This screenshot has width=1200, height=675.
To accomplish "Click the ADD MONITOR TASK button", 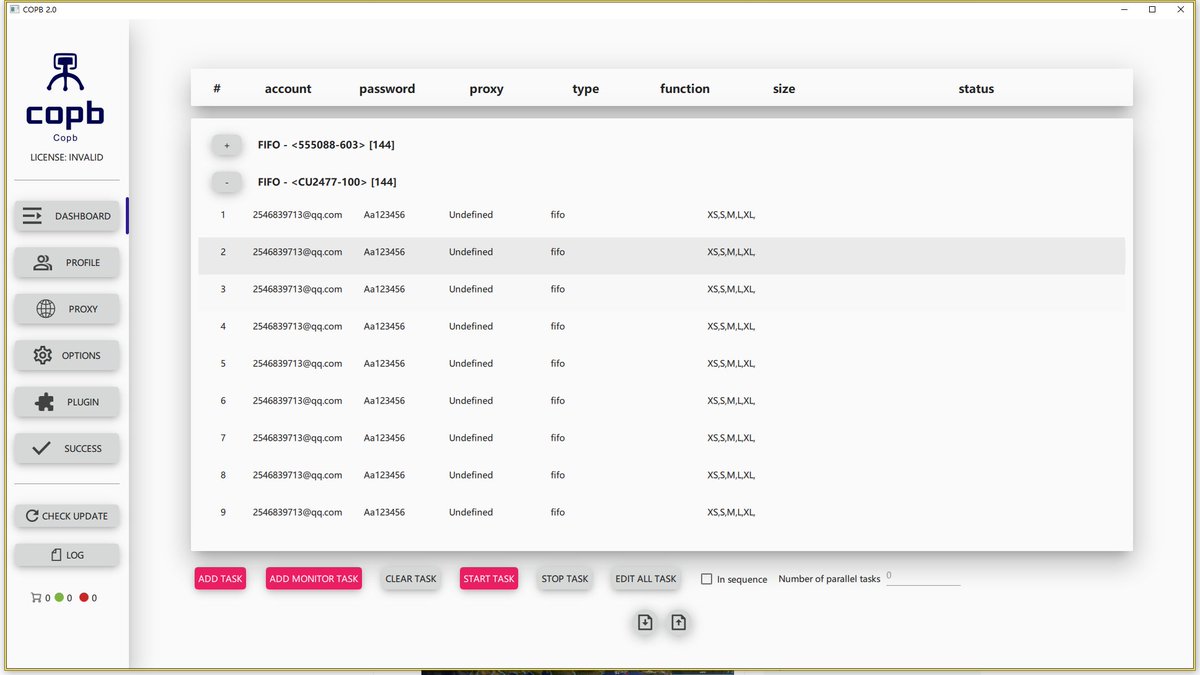I will [x=313, y=578].
